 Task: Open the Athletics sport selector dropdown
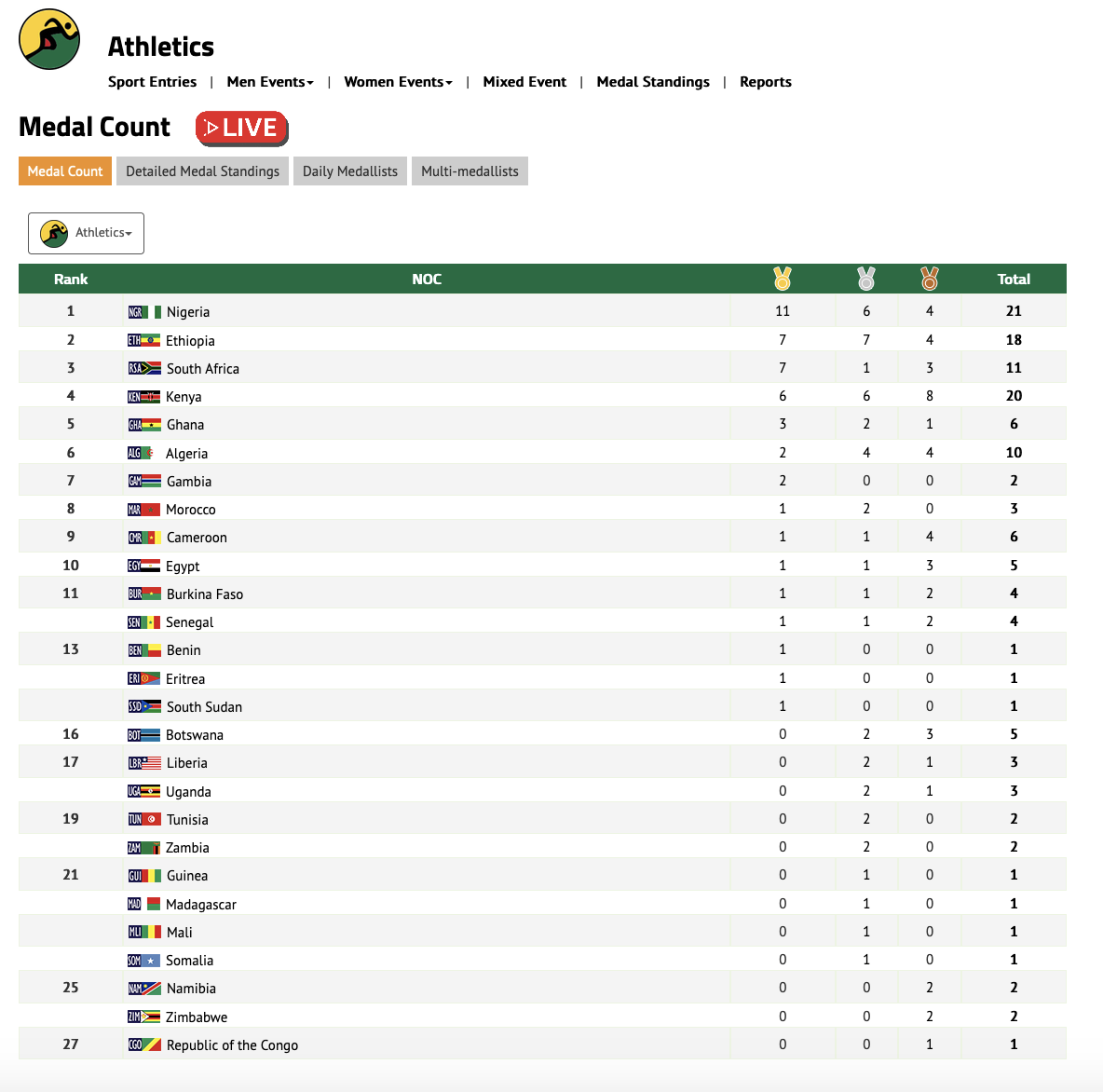[87, 233]
